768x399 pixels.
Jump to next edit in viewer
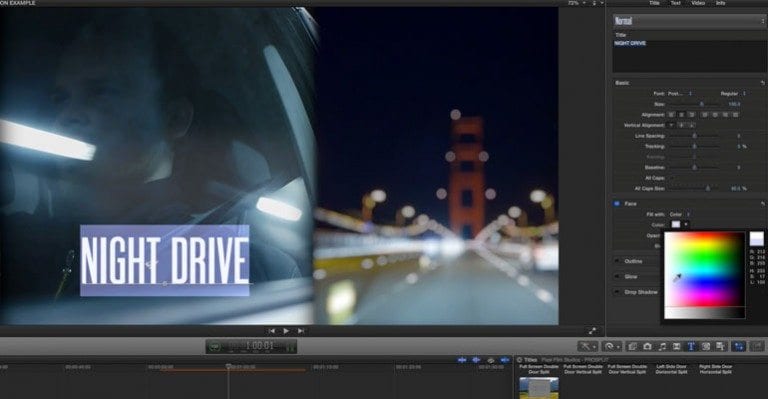click(301, 331)
